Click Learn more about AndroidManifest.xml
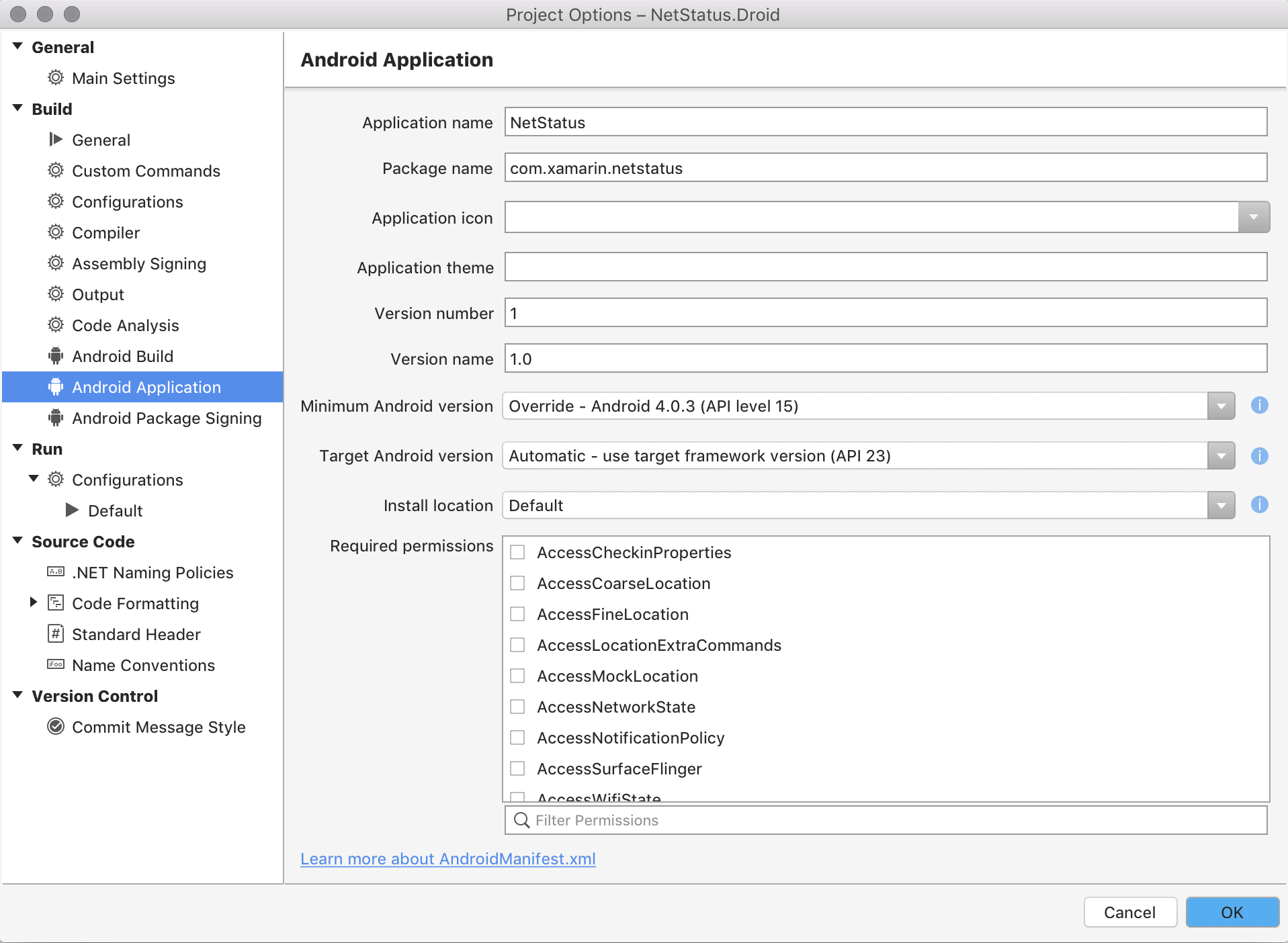 click(448, 859)
